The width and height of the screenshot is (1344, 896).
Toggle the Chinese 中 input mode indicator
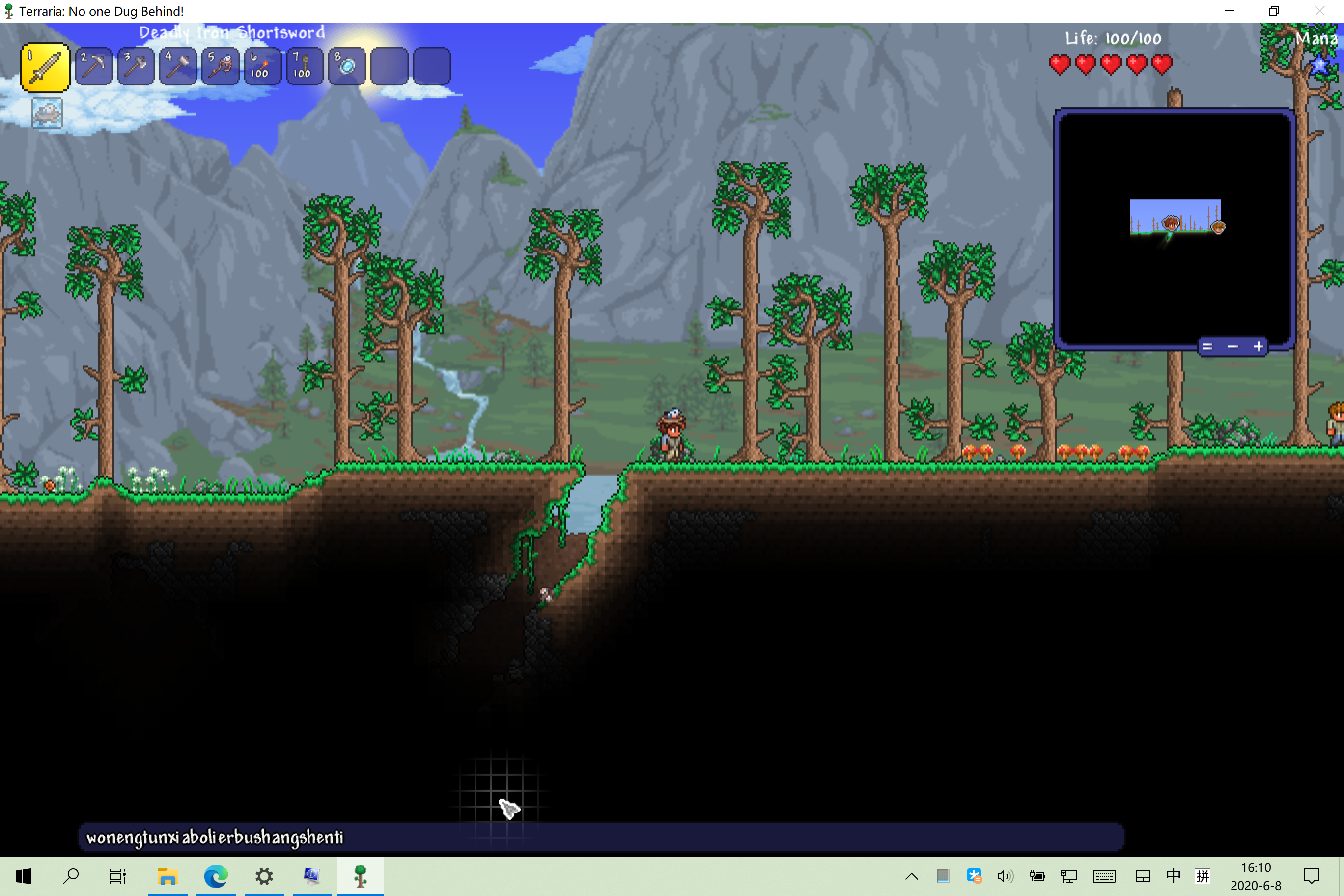(1173, 876)
